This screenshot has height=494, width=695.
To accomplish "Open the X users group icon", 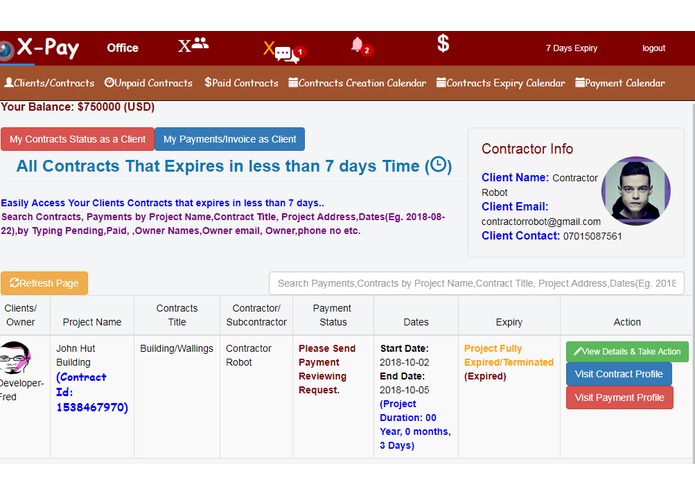I will [193, 45].
